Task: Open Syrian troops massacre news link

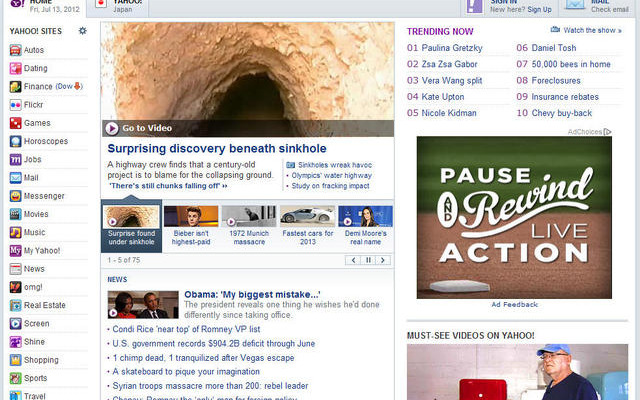Action: [x=210, y=386]
